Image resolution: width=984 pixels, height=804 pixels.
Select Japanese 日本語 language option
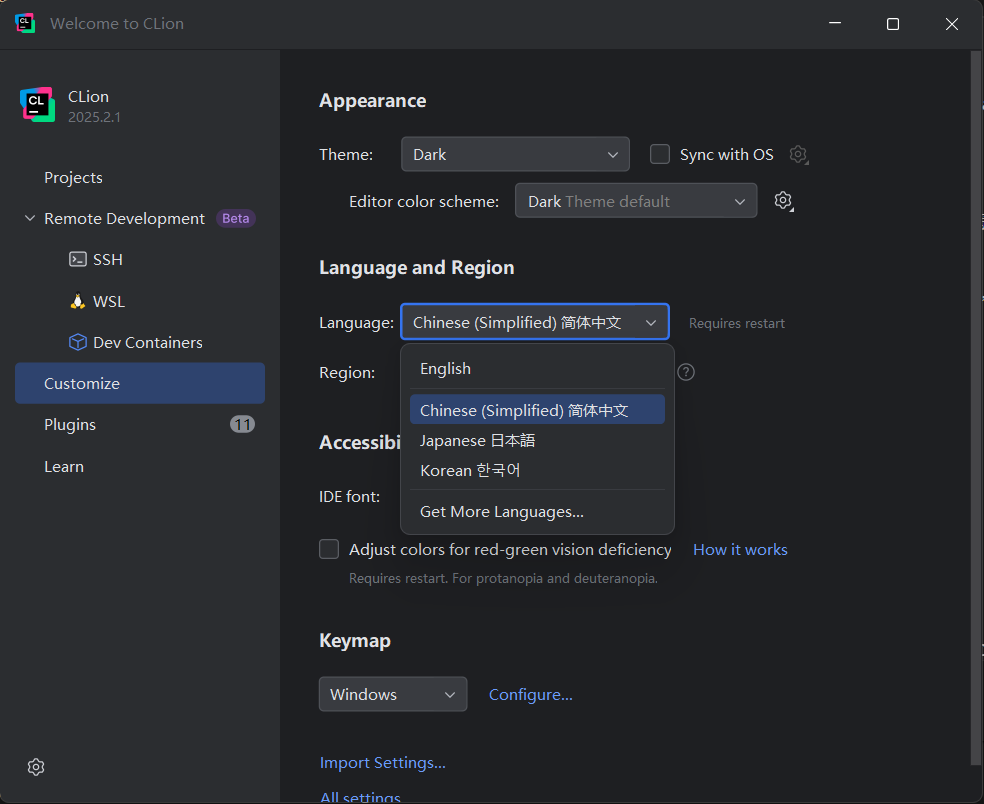click(x=537, y=441)
